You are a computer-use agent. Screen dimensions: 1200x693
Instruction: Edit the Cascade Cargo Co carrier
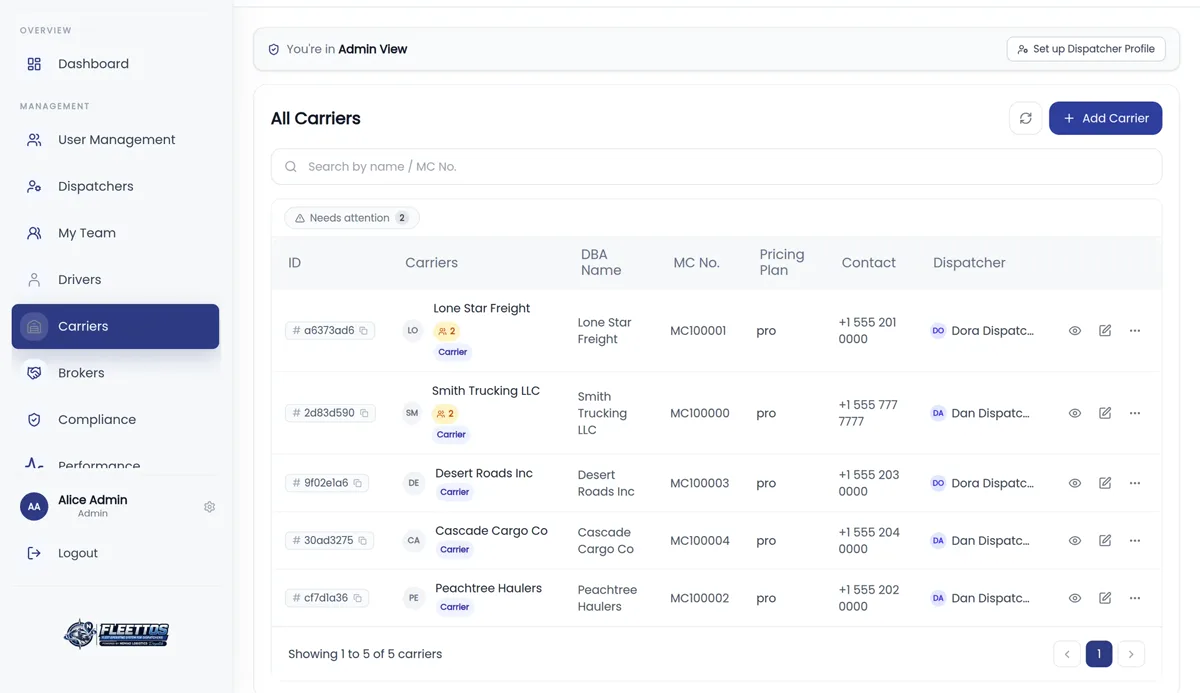[x=1105, y=541]
